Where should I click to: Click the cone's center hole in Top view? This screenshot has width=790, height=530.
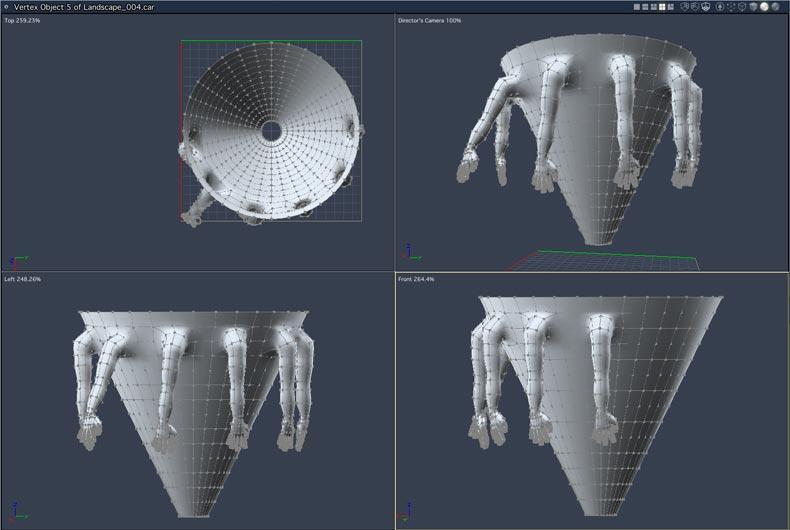pyautogui.click(x=272, y=131)
